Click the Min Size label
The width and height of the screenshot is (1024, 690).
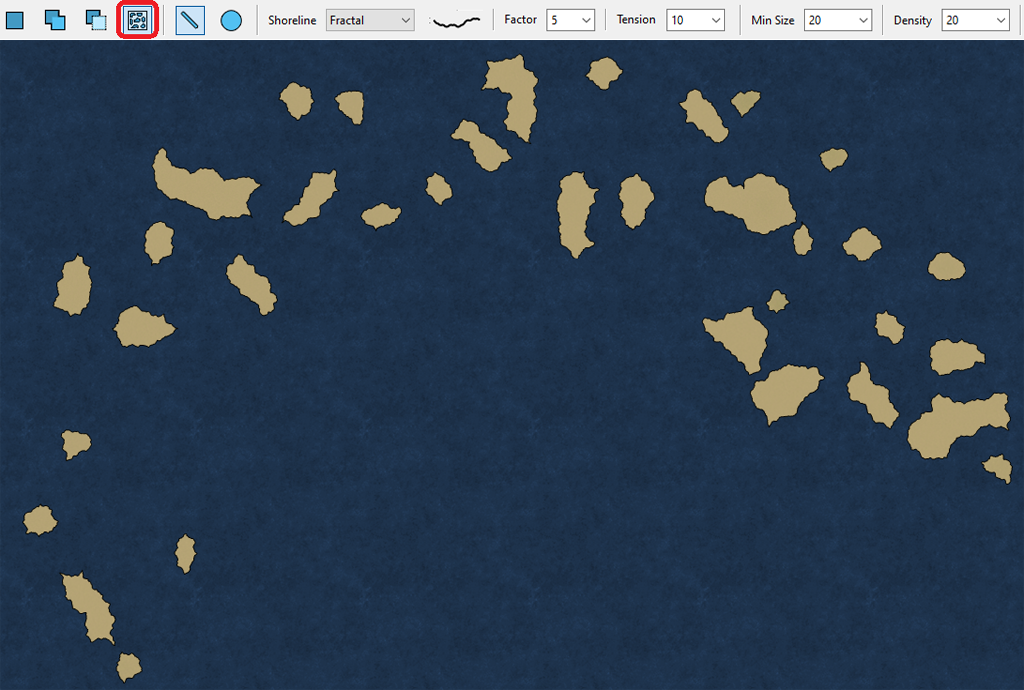[772, 20]
